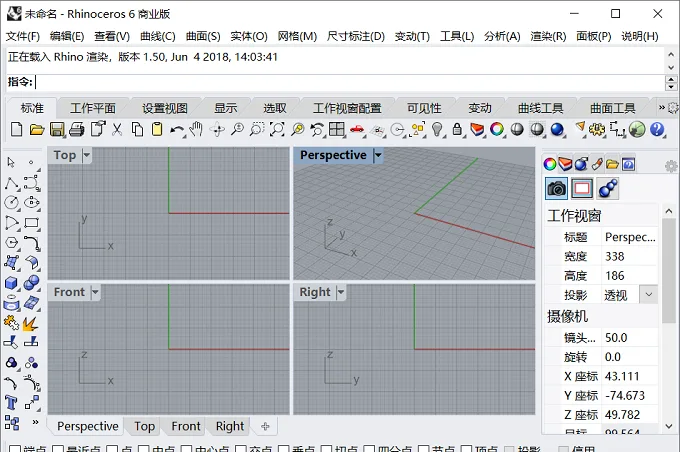Click the X 座标 value 43.111
The image size is (680, 452).
coord(630,376)
